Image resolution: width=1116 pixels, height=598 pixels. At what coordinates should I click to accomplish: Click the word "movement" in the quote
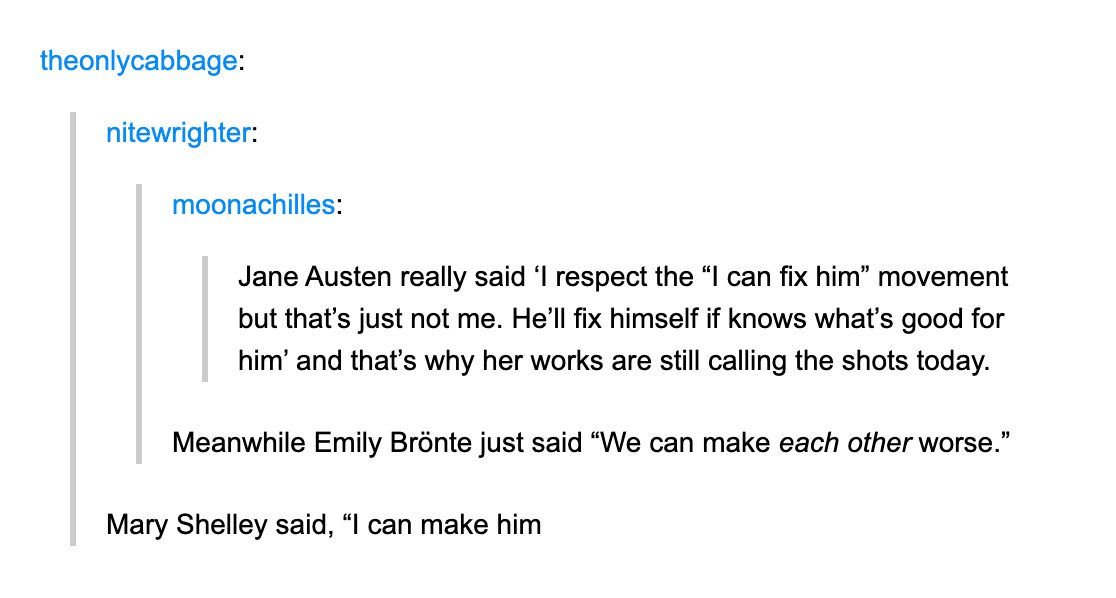(x=943, y=277)
